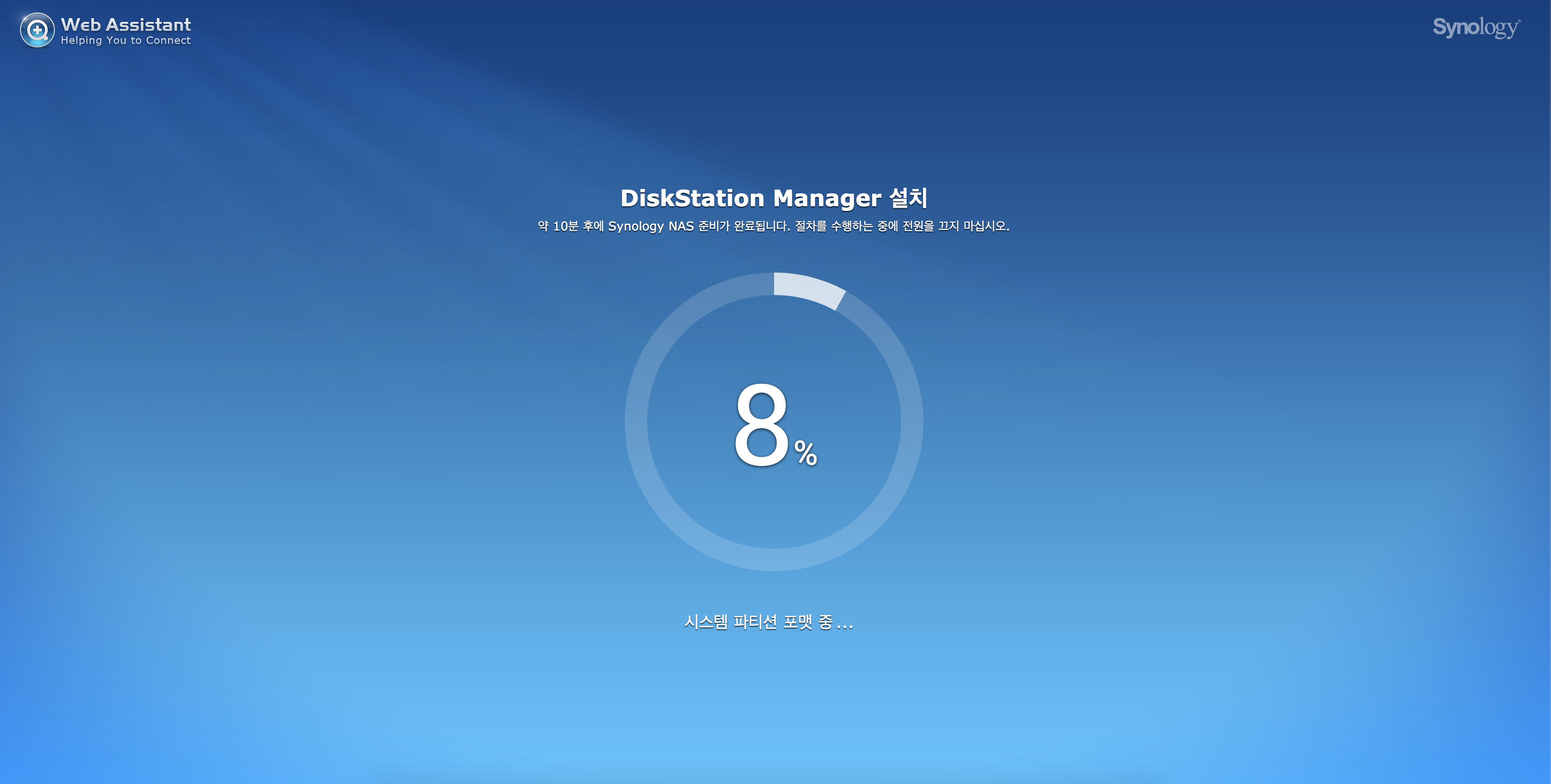Click the "시스템 파티션" status words
This screenshot has height=784, width=1551.
pos(730,622)
